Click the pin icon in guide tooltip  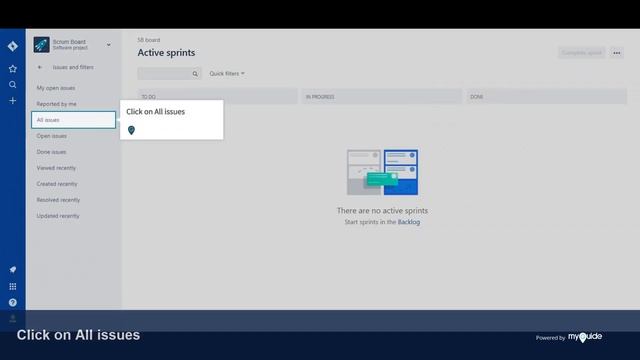131,130
